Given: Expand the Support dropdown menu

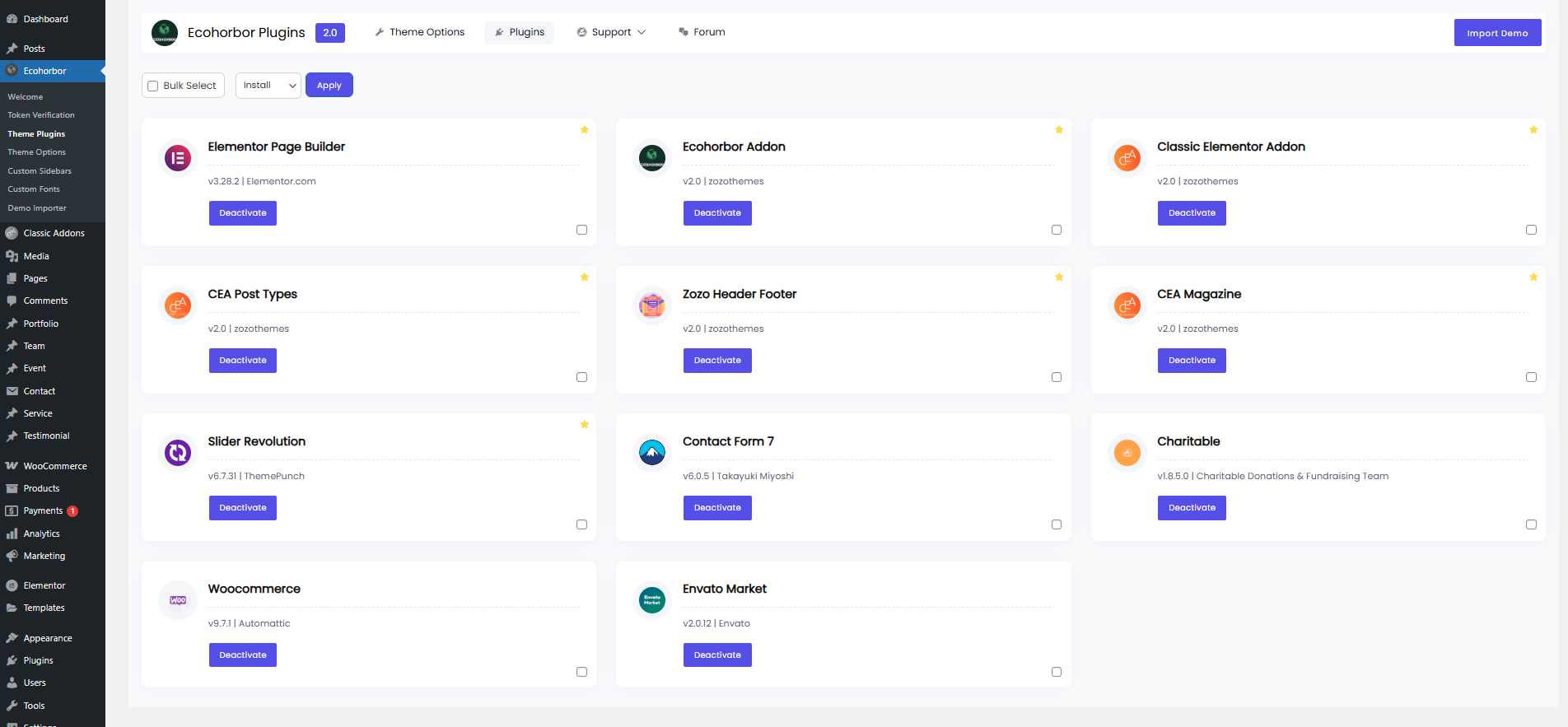Looking at the screenshot, I should [611, 32].
